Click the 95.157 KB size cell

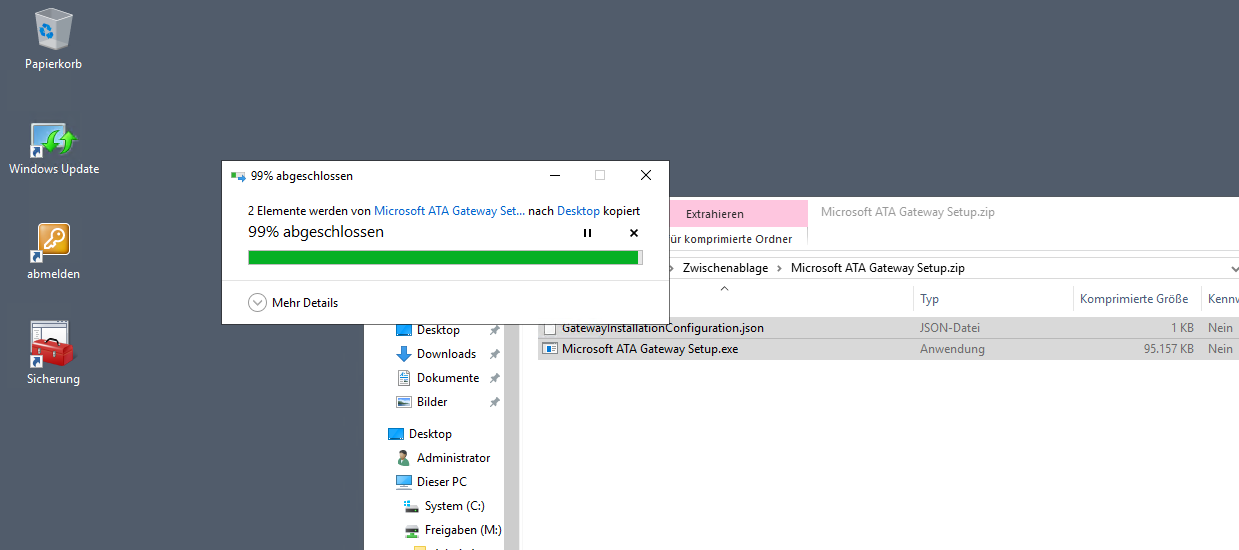tap(1169, 349)
